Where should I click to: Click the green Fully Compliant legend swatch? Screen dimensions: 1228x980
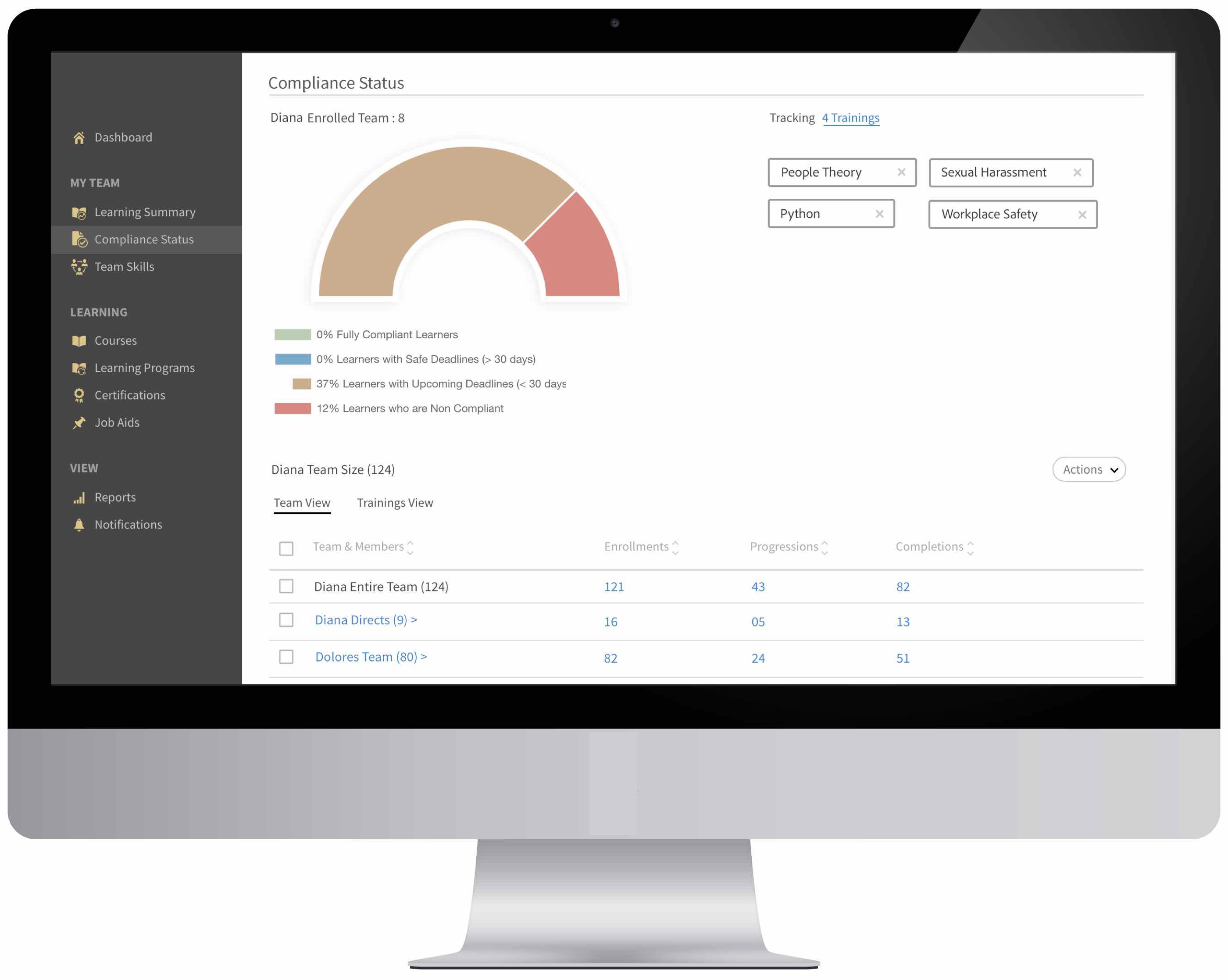[293, 334]
